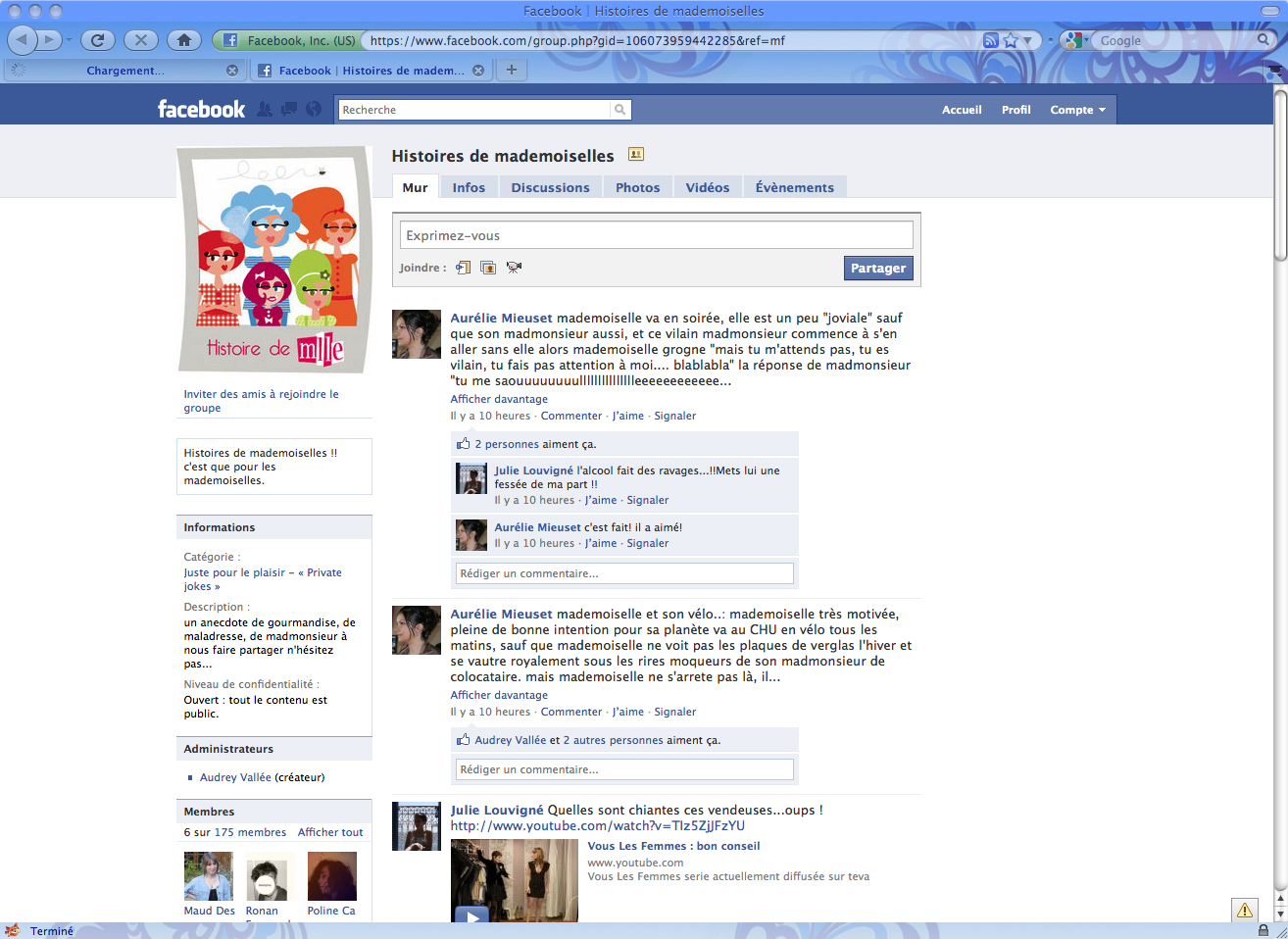Open the 2 personnes likes list
This screenshot has width=1288, height=939.
click(x=507, y=444)
